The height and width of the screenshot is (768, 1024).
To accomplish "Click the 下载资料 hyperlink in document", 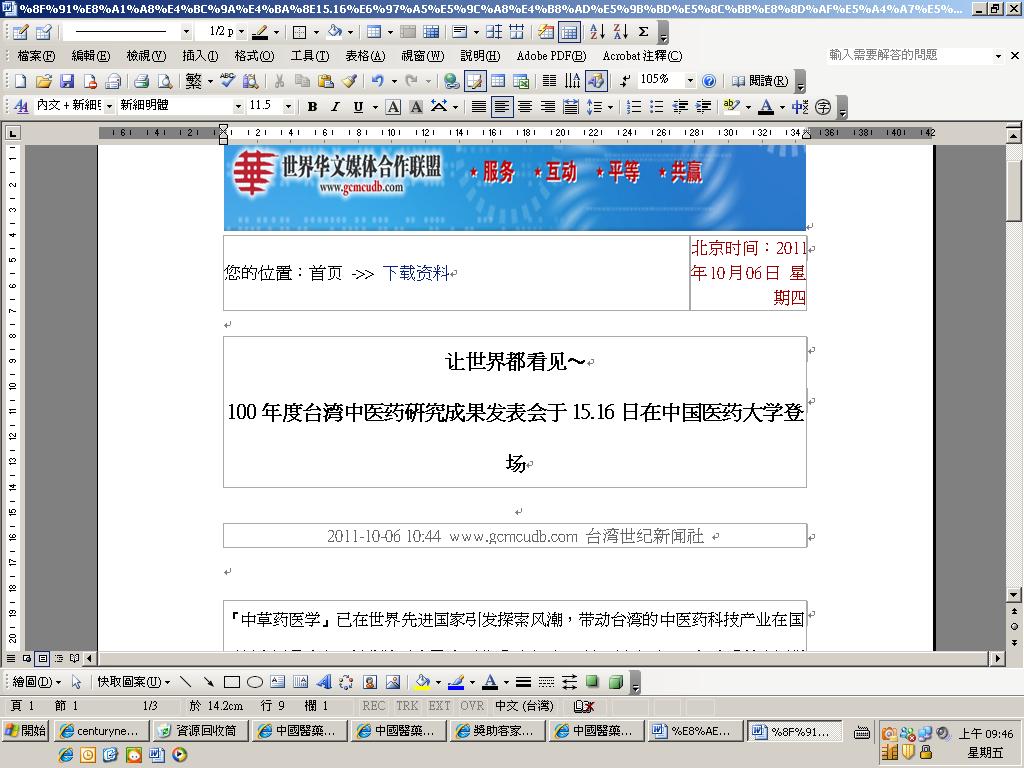I will pos(416,273).
